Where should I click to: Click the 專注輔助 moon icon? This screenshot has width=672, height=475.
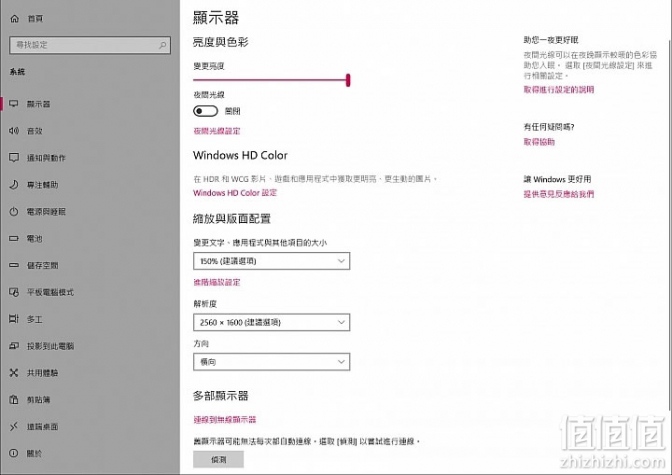click(x=14, y=185)
